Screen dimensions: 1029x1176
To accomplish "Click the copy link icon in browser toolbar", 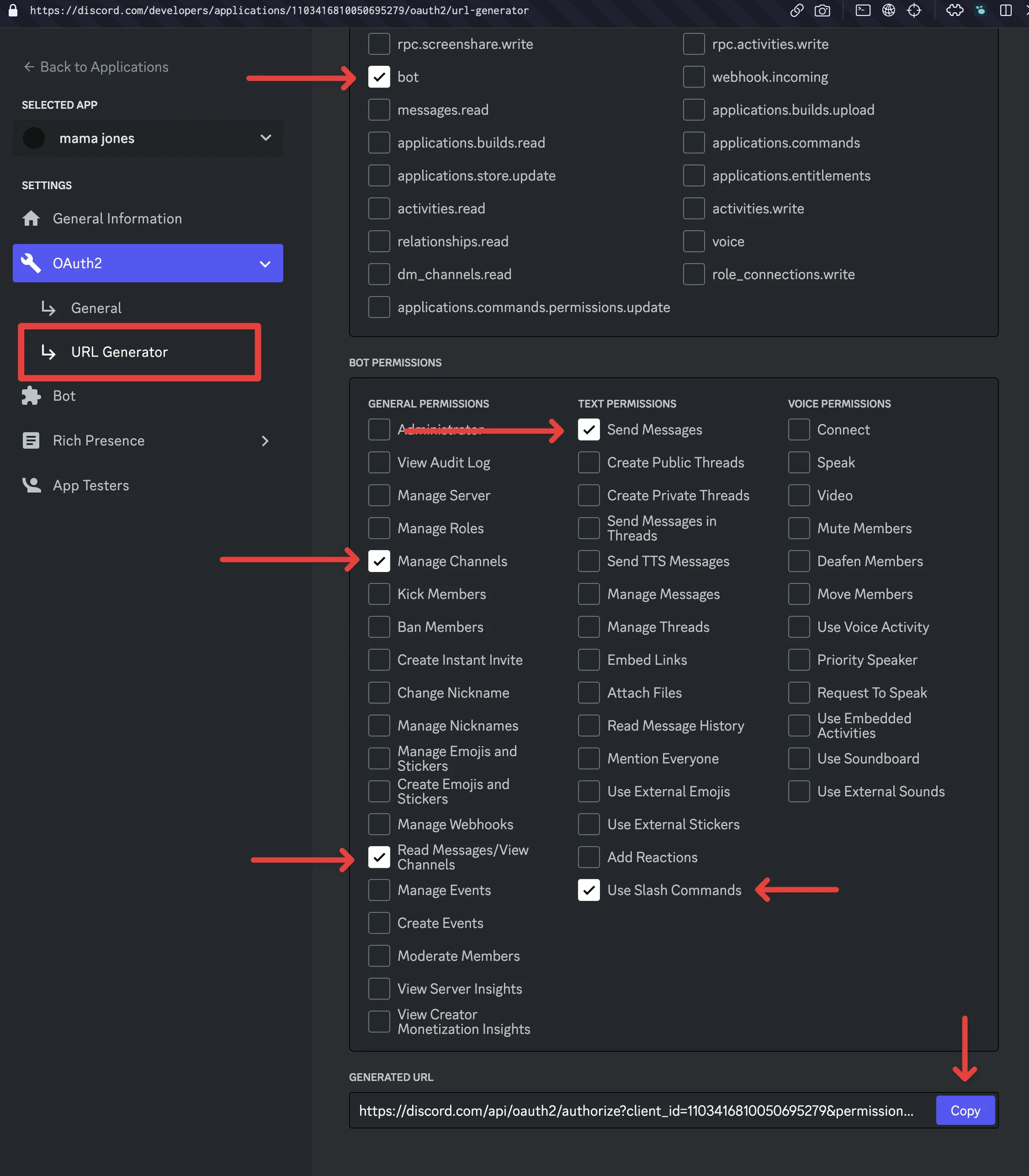I will click(x=796, y=10).
